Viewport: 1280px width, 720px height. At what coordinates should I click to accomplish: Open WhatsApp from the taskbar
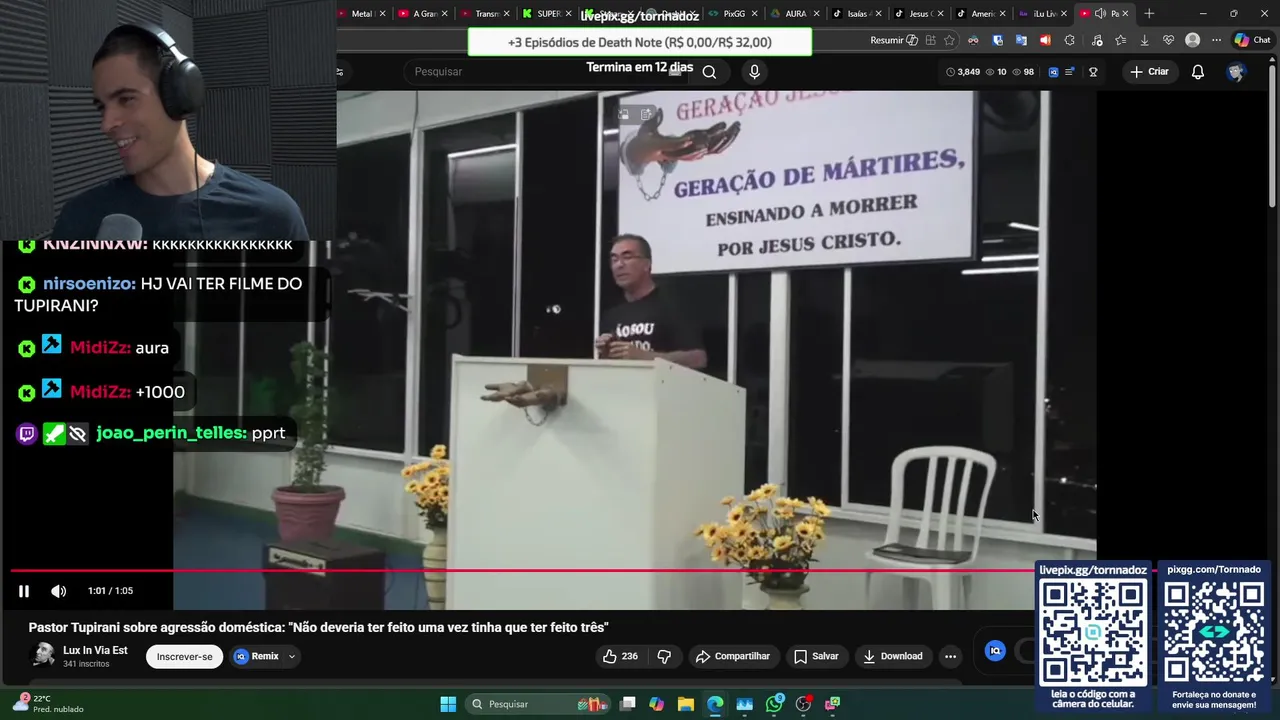(774, 704)
